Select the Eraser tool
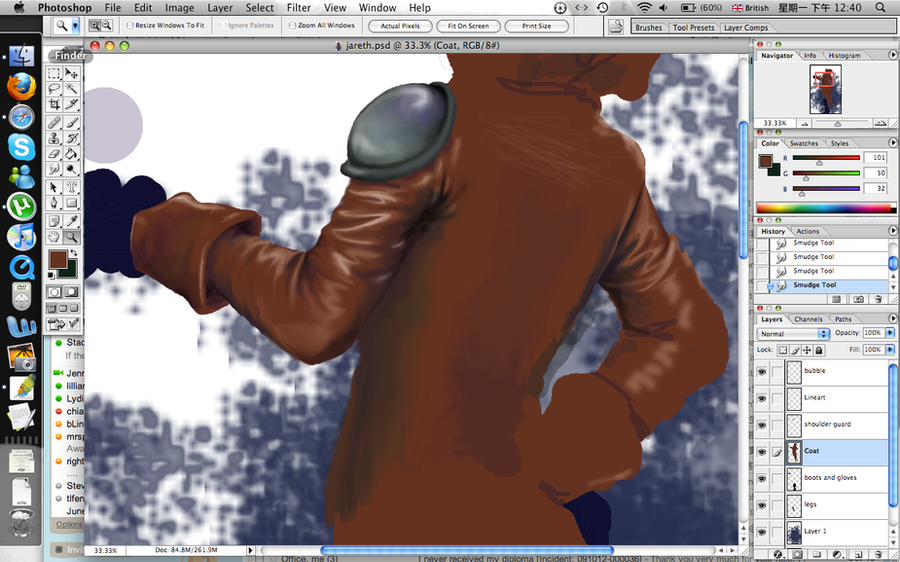The height and width of the screenshot is (562, 900). 54,154
